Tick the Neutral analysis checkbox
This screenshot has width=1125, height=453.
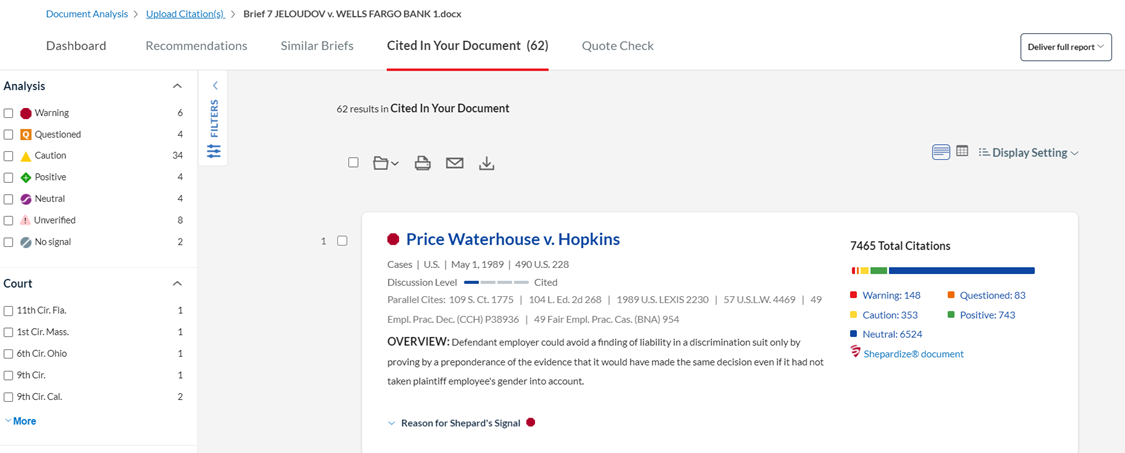(x=8, y=199)
